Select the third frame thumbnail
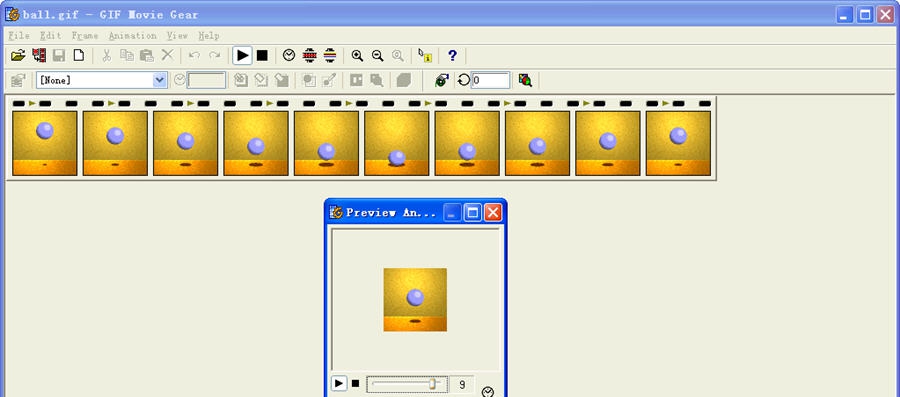The height and width of the screenshot is (397, 900). click(x=185, y=143)
